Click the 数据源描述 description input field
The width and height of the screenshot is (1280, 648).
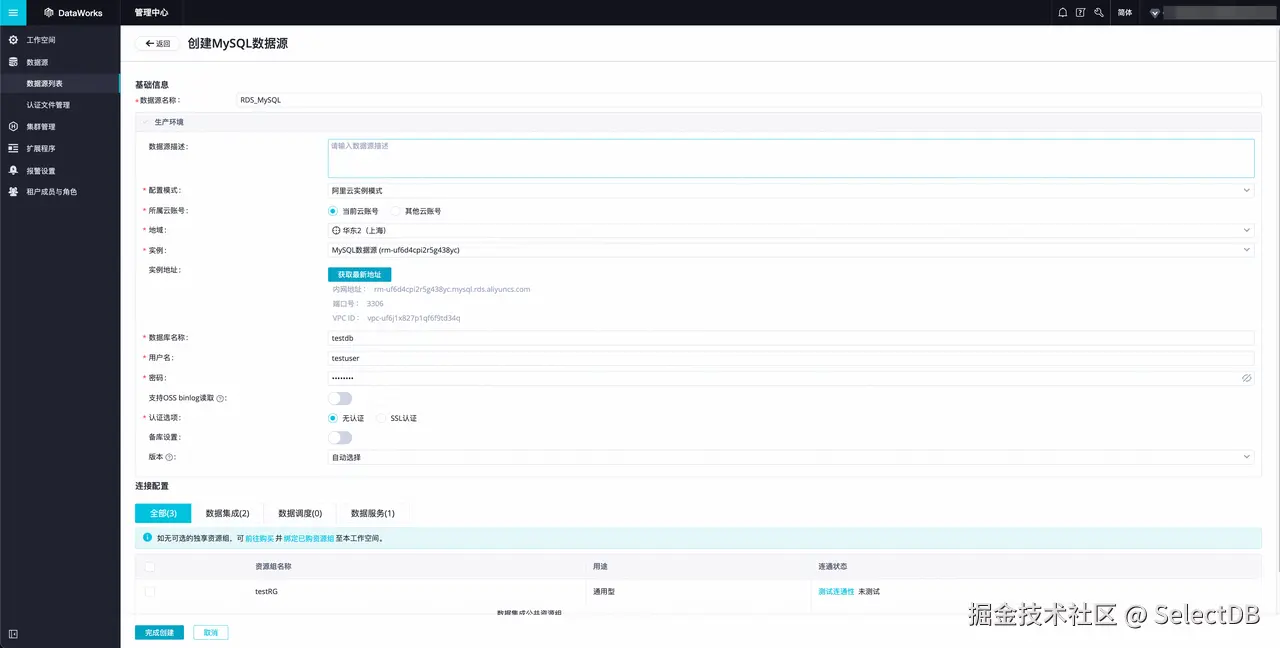(700, 158)
